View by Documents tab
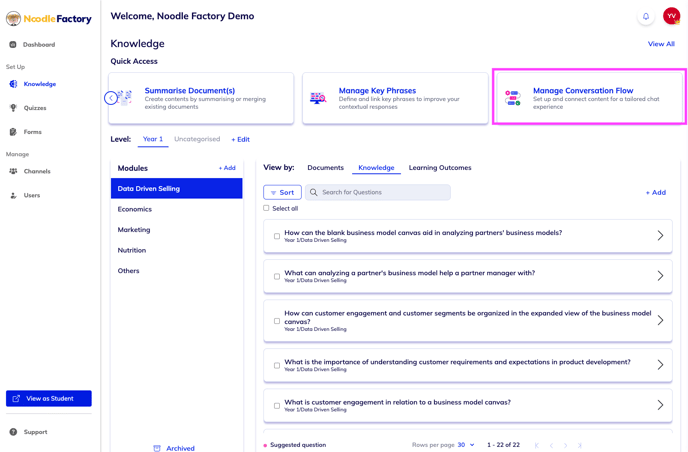 tap(326, 168)
